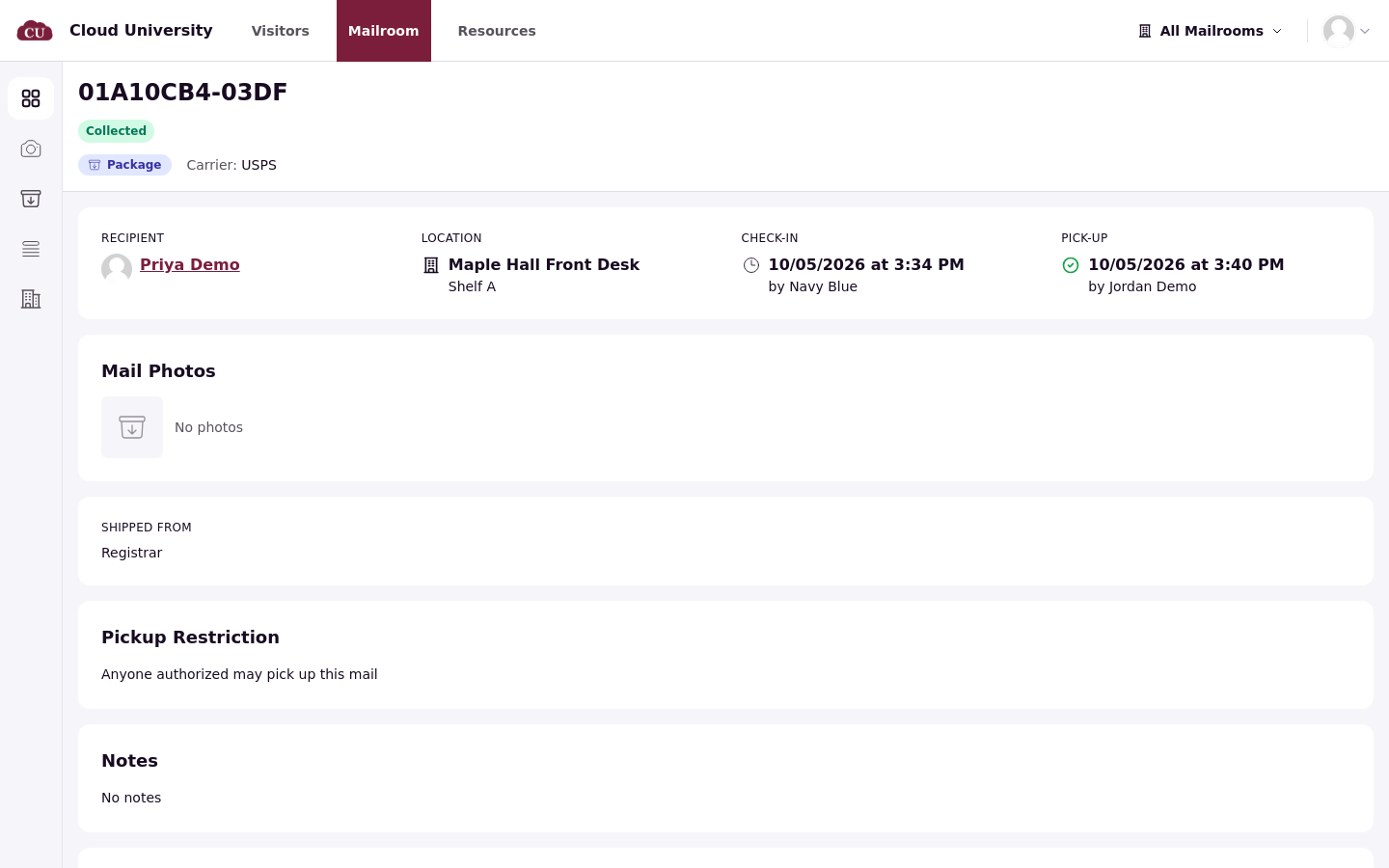Click Maple Hall Front Desk location
Screen dimensions: 1389x868
[x=544, y=264]
